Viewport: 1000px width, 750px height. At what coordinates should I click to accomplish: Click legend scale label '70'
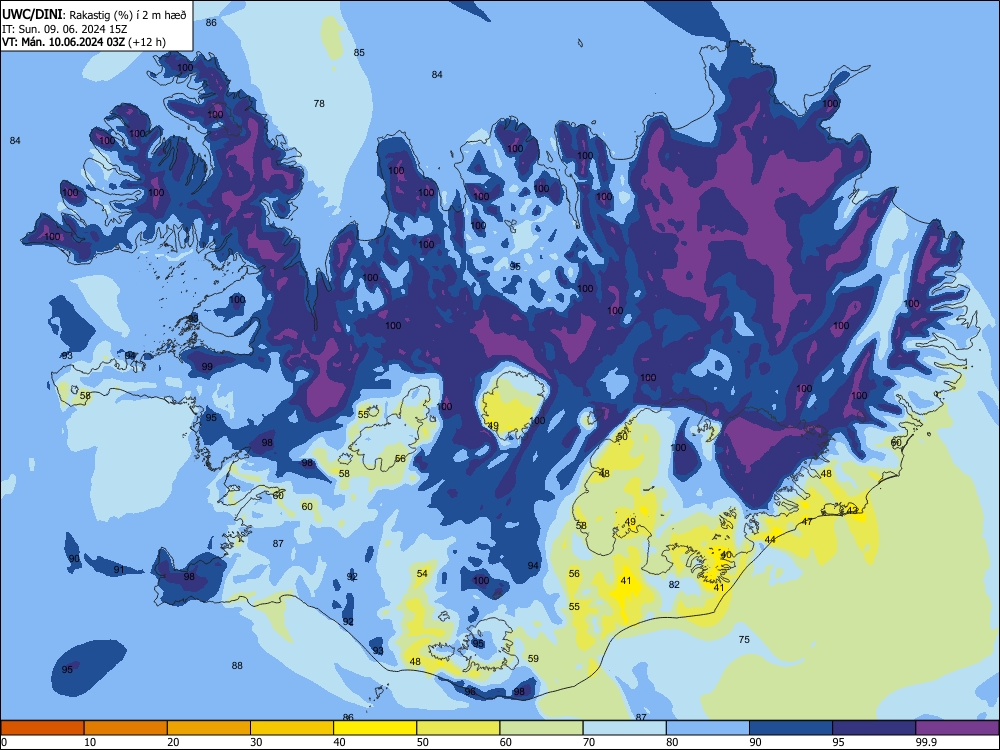589,742
